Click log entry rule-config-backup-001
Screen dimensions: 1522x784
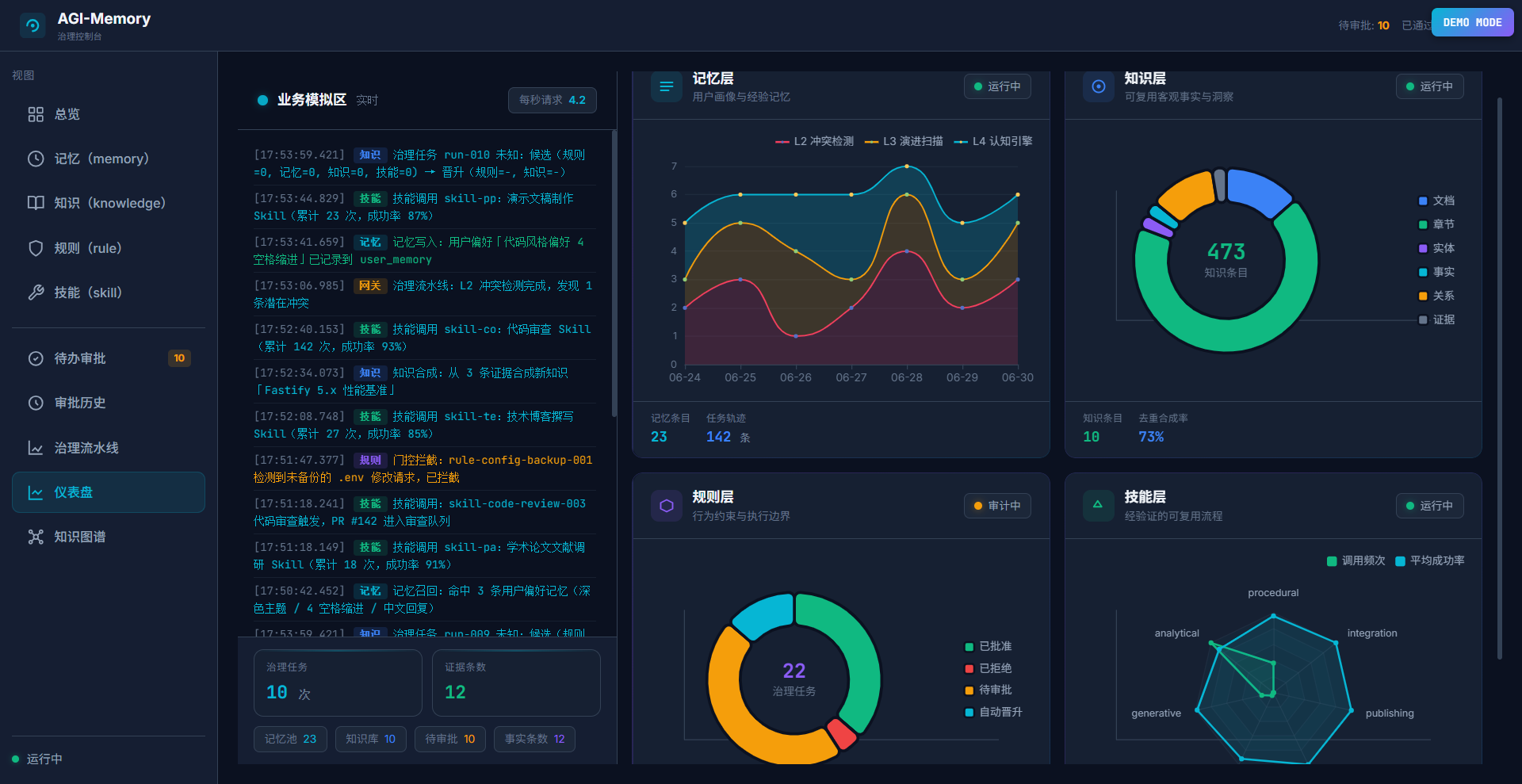pyautogui.click(x=424, y=468)
